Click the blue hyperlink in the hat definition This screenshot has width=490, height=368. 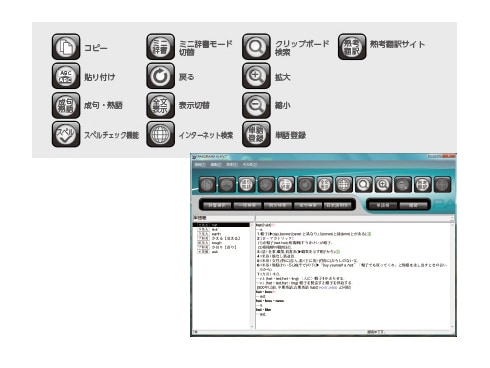tap(328, 287)
